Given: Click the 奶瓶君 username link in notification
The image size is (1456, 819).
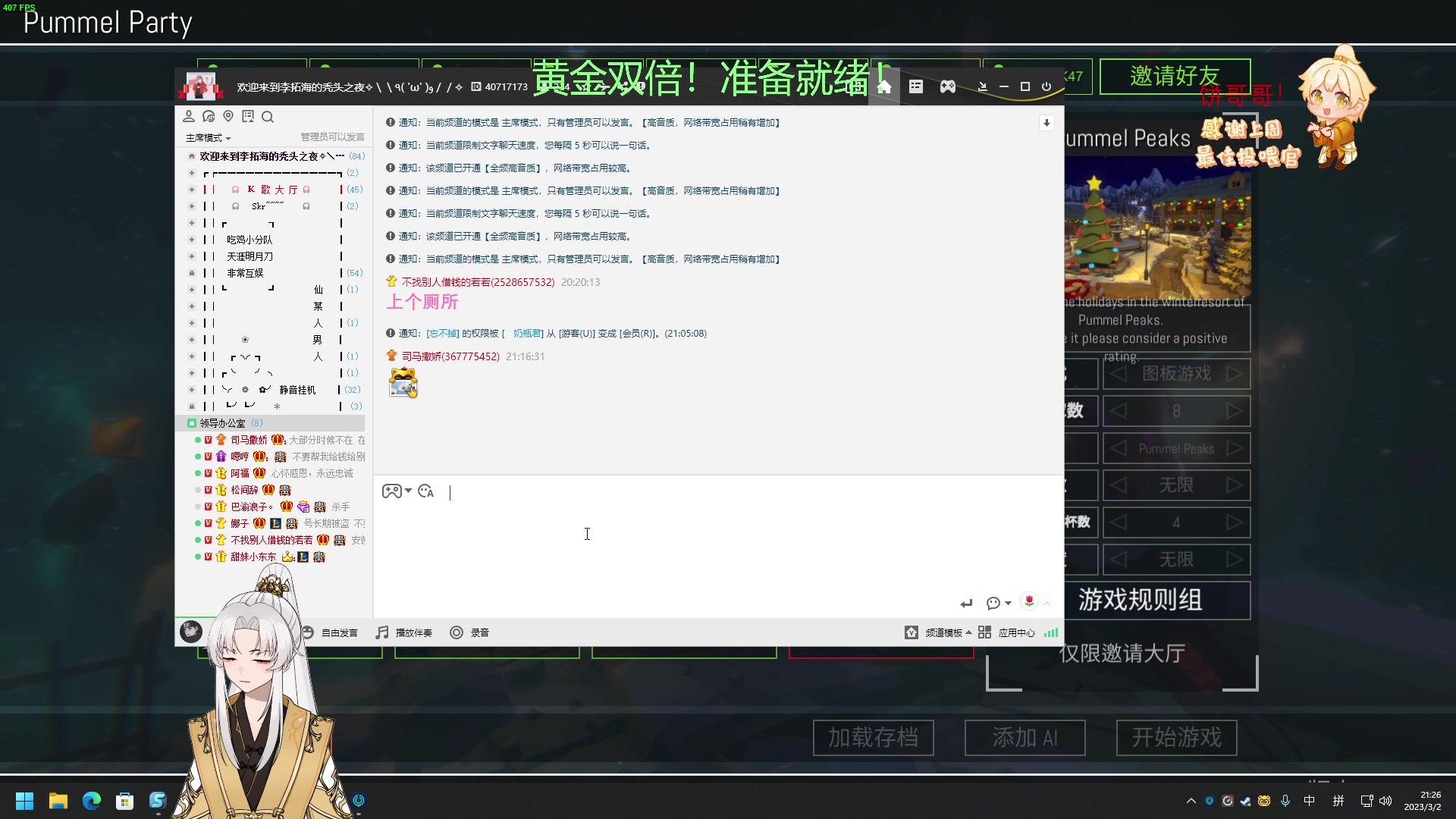Looking at the screenshot, I should [527, 334].
